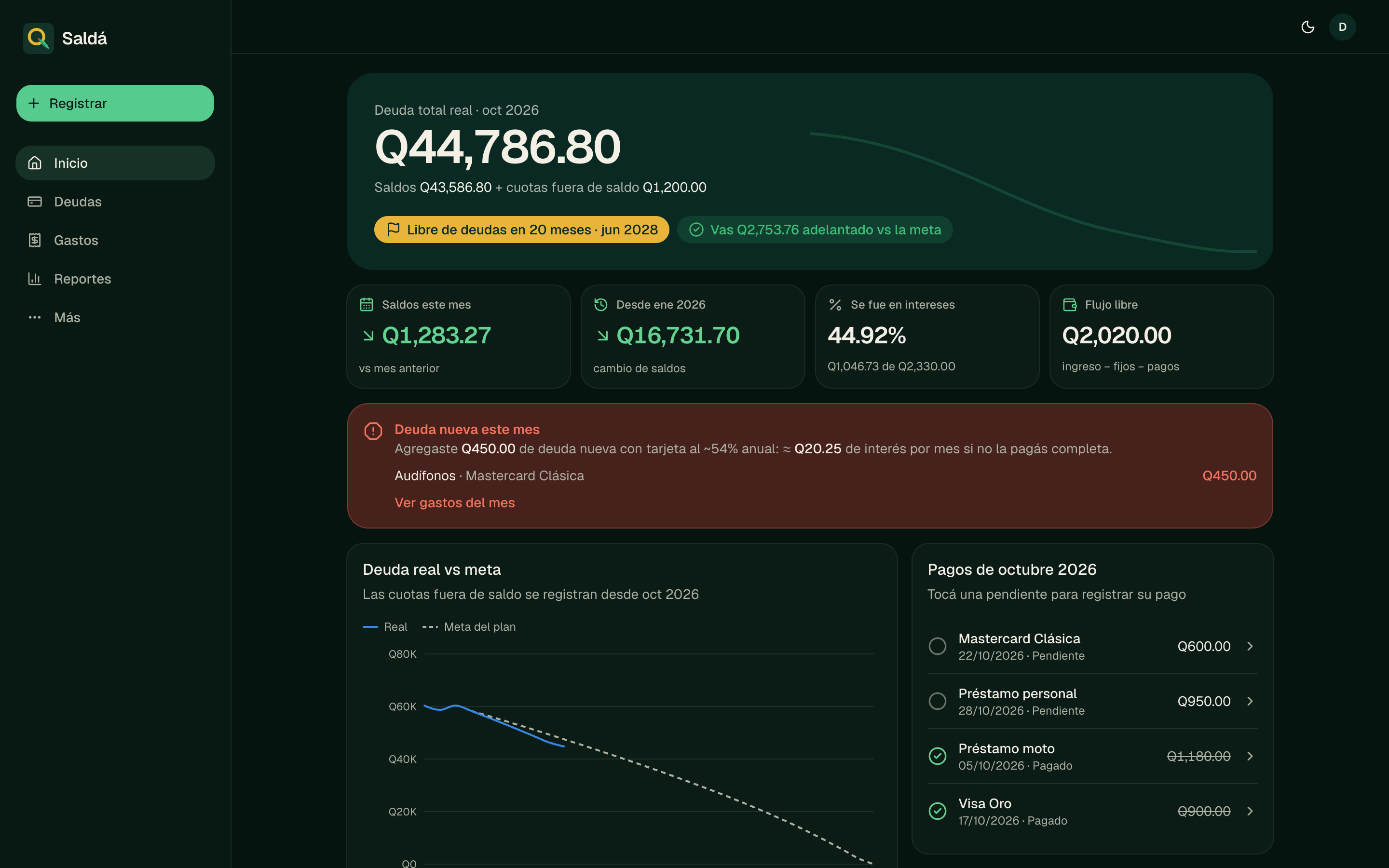Viewport: 1389px width, 868px height.
Task: Uncheck the Préstamo moto paid circle
Action: coord(937,756)
